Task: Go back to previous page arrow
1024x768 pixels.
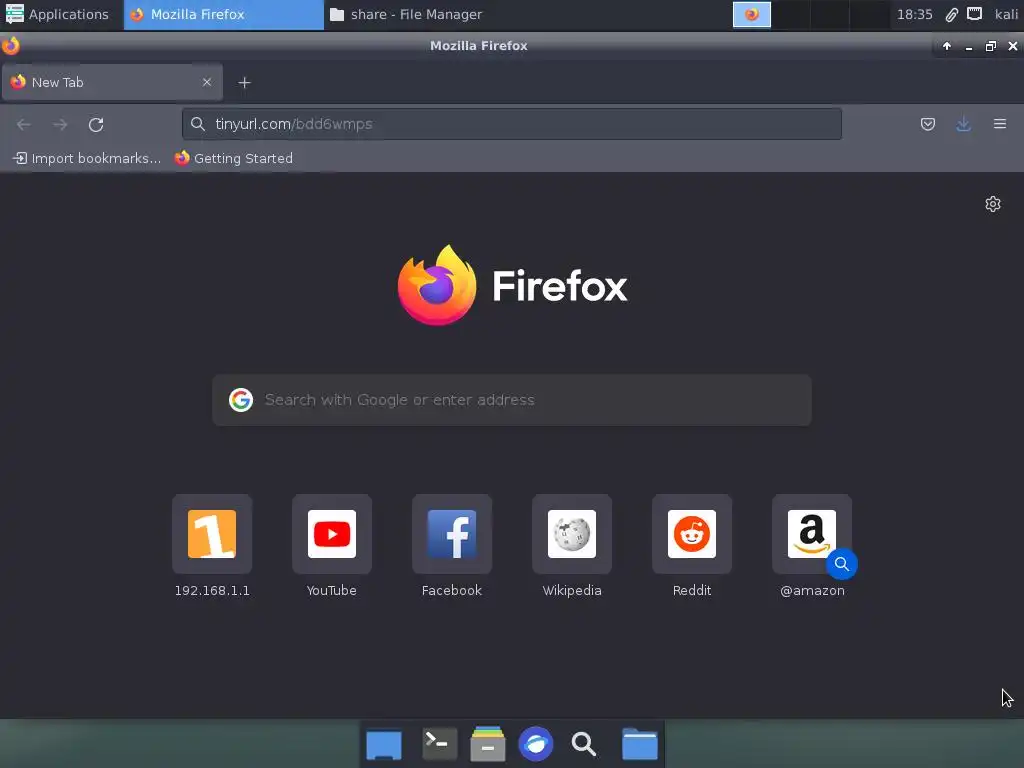Action: 24,125
